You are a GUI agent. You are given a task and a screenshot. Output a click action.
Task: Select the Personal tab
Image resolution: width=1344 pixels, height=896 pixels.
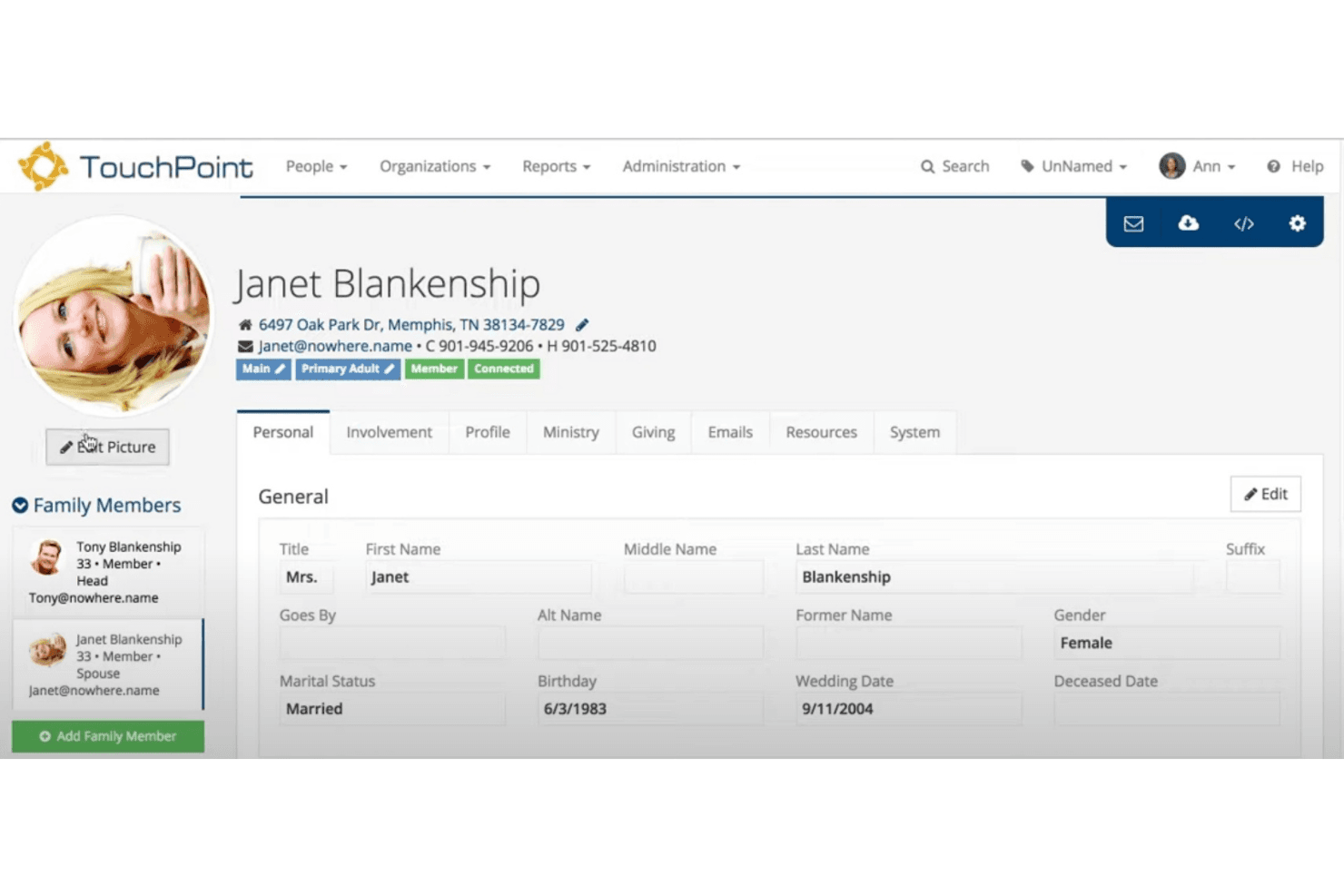[x=283, y=433]
